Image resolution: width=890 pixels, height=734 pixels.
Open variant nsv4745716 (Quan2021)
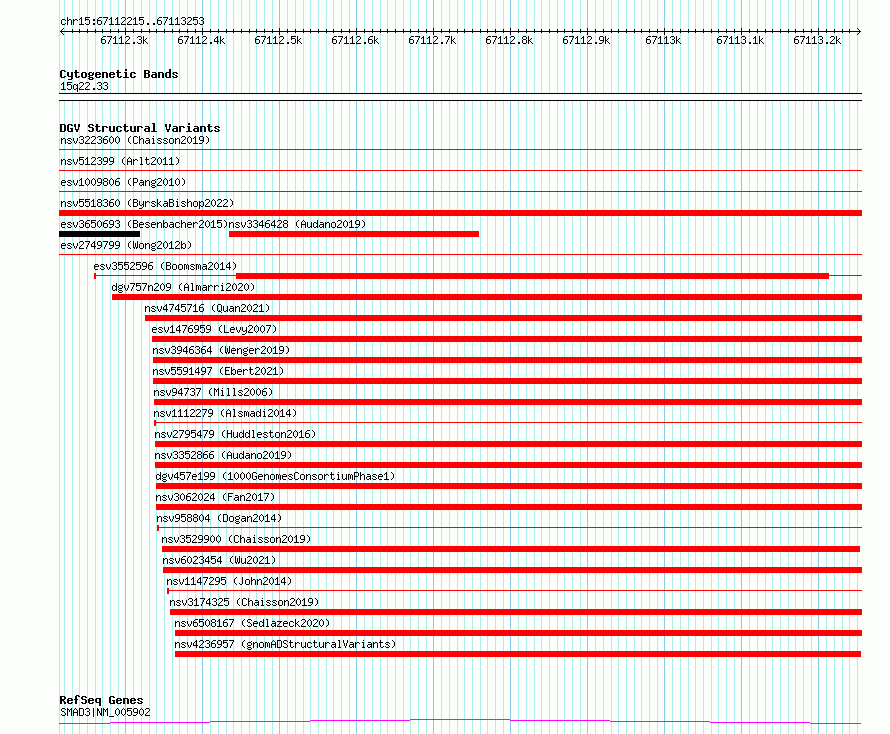pos(207,308)
